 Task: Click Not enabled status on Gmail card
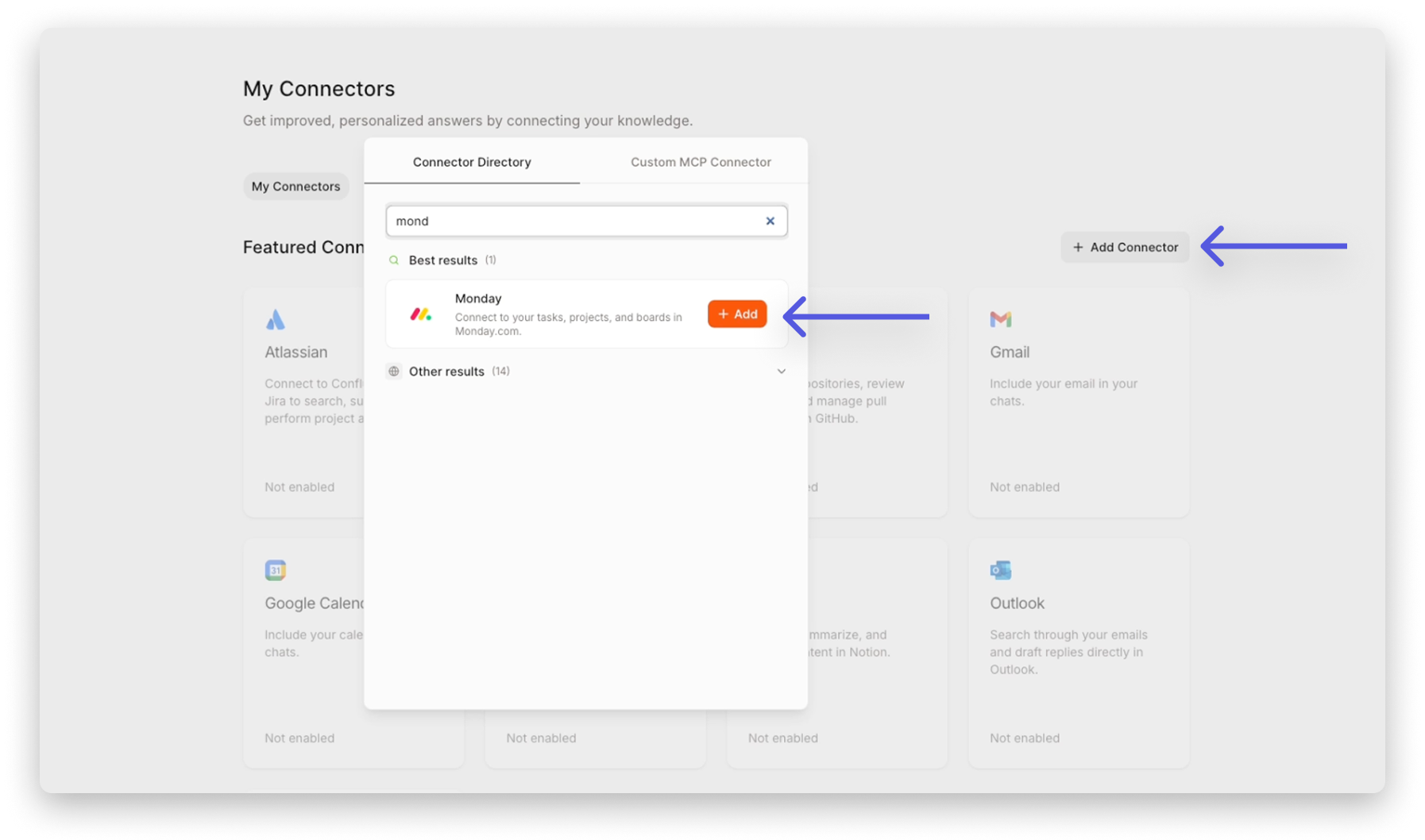(x=1025, y=487)
